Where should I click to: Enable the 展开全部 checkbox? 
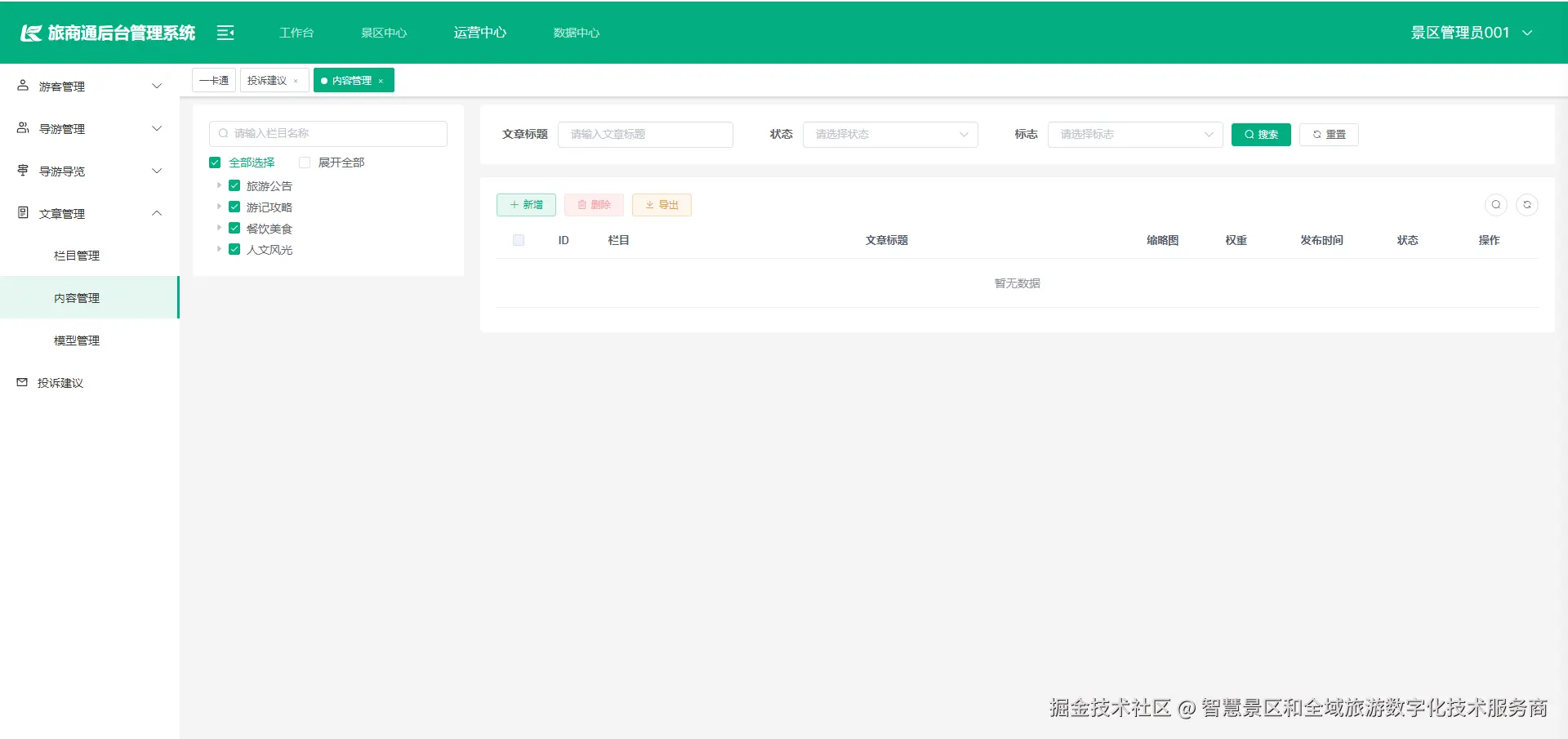pos(305,162)
